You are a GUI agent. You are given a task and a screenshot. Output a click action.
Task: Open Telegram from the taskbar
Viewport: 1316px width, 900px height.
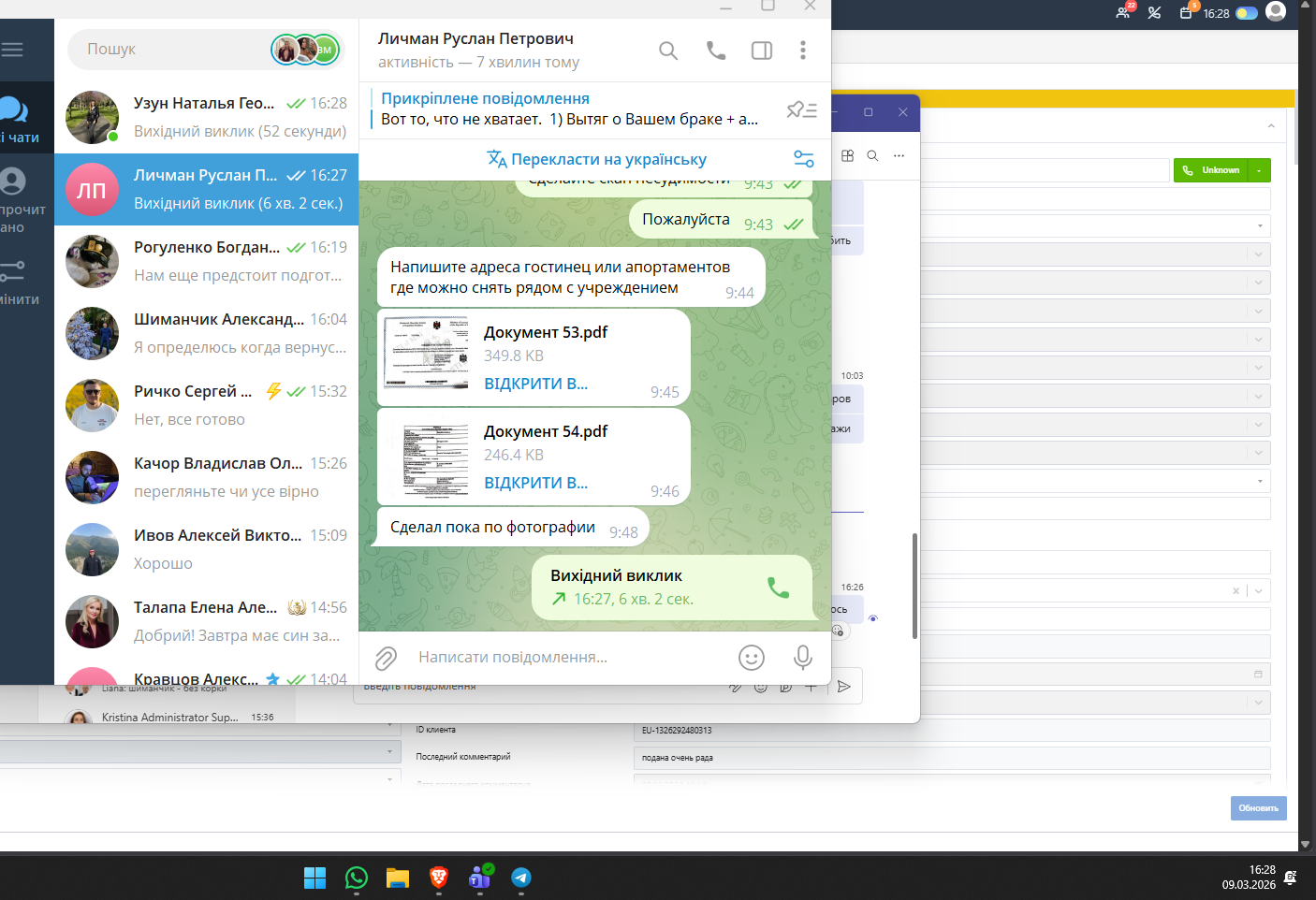coord(521,878)
